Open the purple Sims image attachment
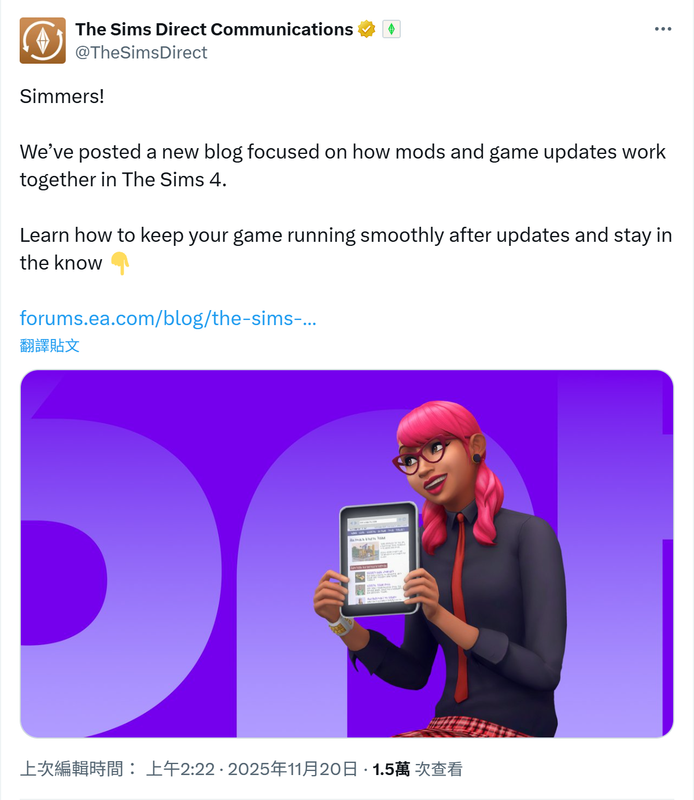694x800 pixels. pos(347,554)
